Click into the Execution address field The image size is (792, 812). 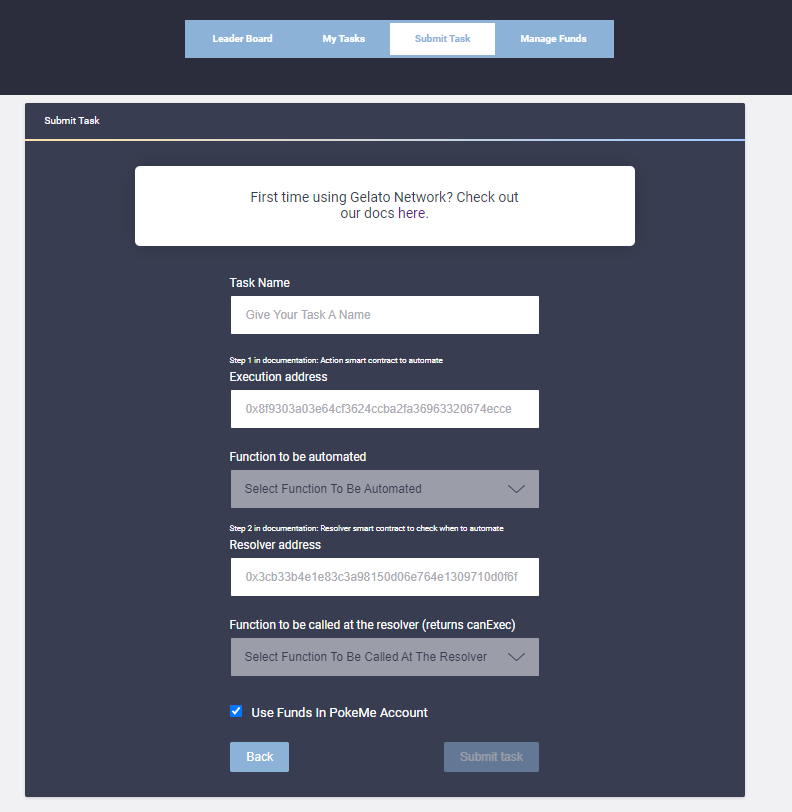(x=384, y=409)
